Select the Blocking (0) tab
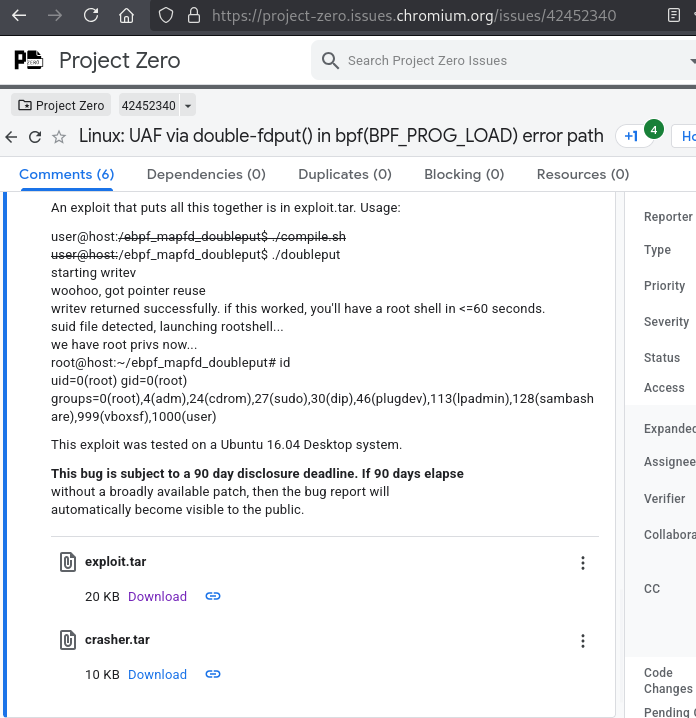This screenshot has width=696, height=718. coord(464,174)
